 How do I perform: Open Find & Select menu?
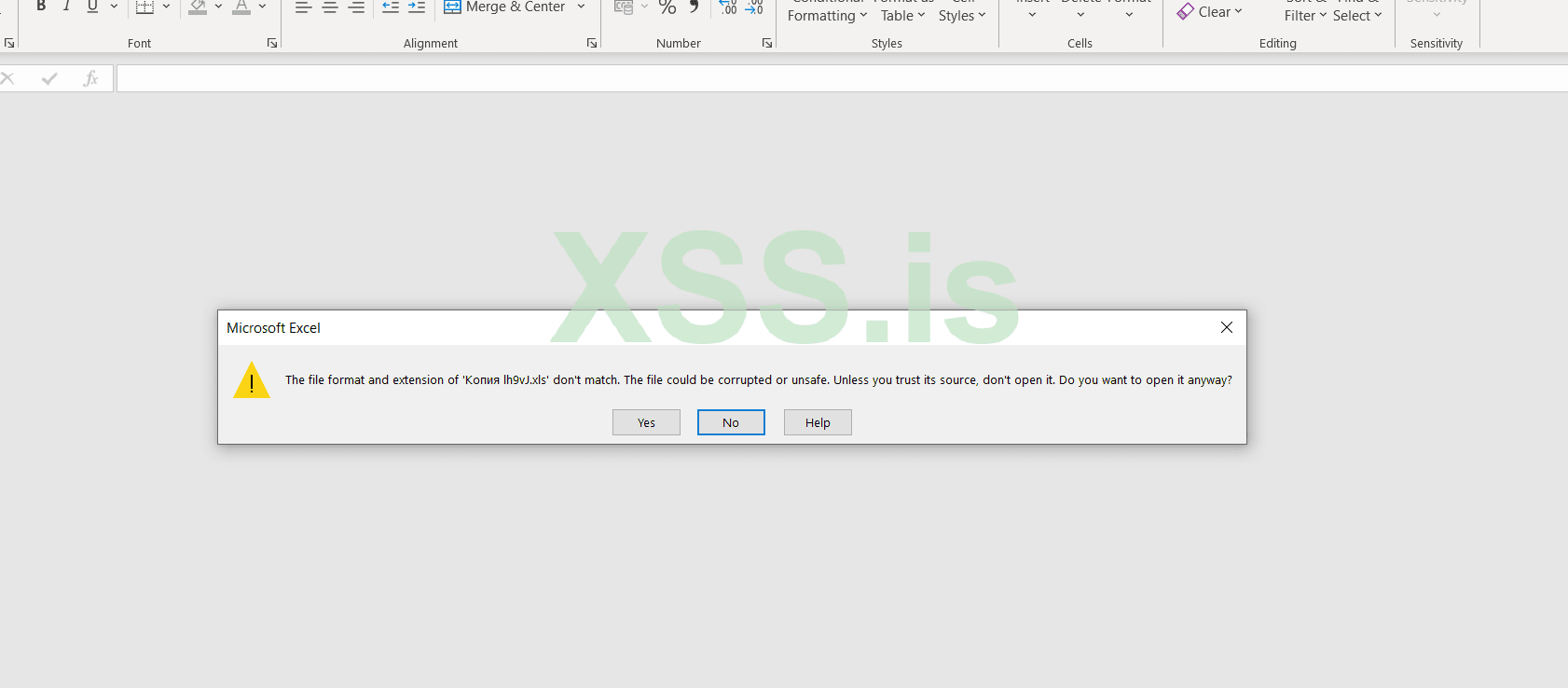click(x=1357, y=11)
